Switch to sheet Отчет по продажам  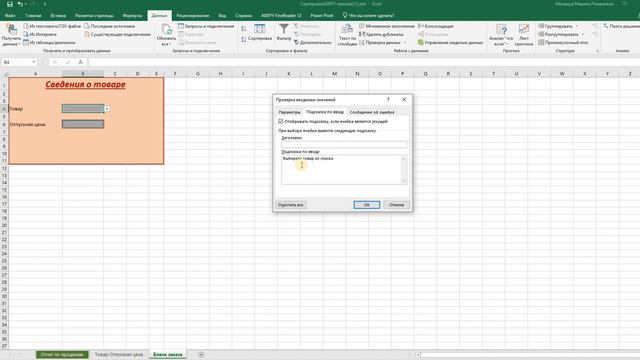62,355
